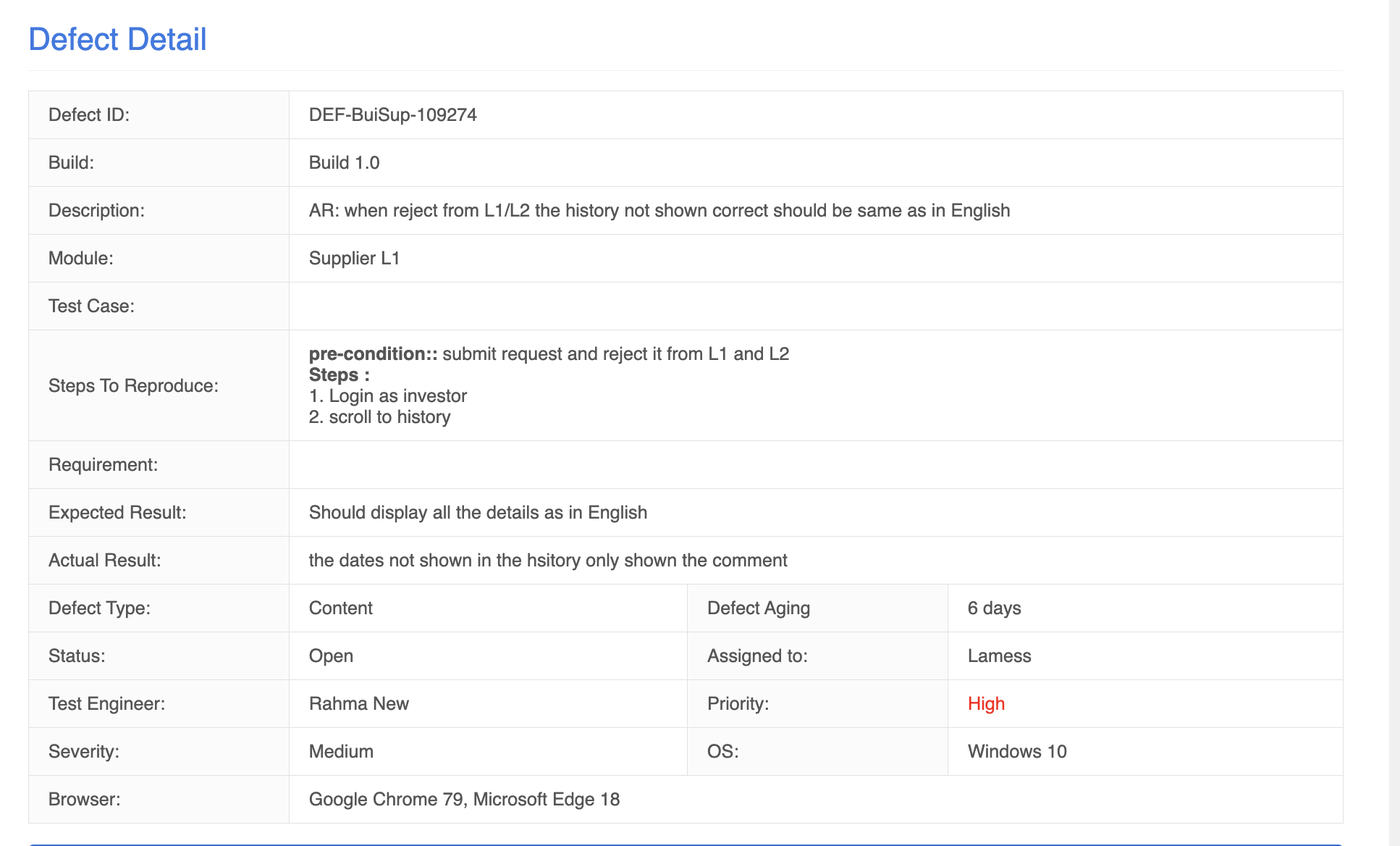The width and height of the screenshot is (1400, 846).
Task: Click the Actual Result text
Action: click(x=548, y=561)
